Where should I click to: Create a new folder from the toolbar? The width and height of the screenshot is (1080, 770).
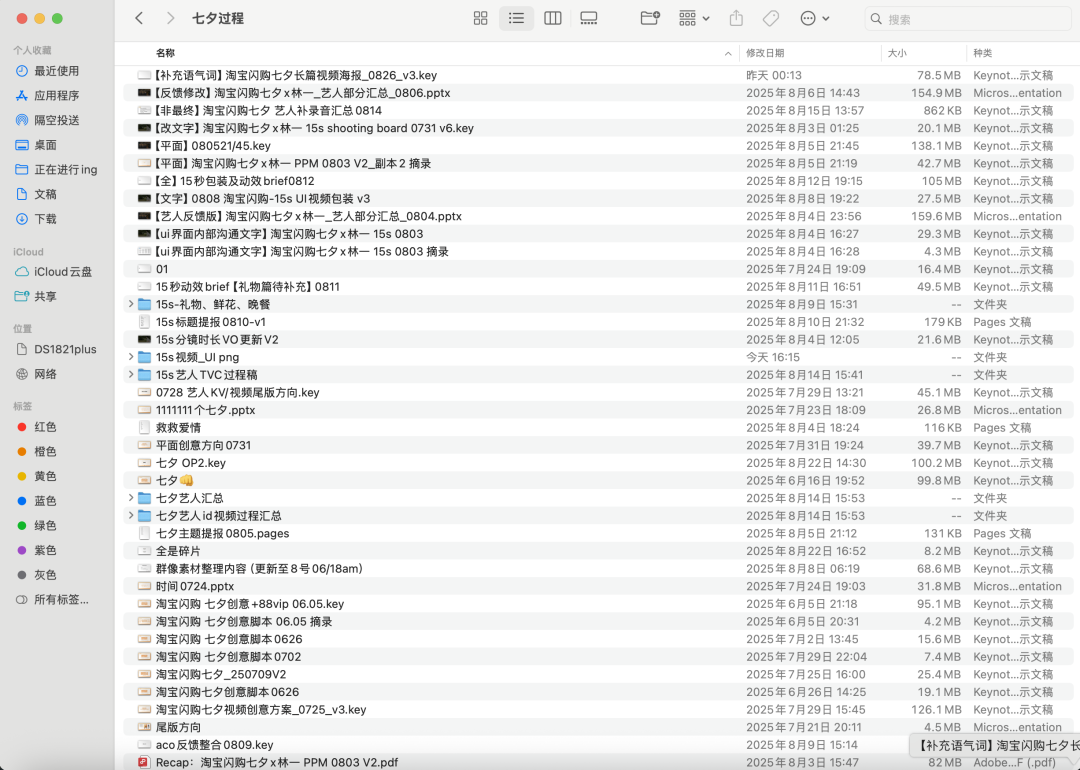point(650,19)
